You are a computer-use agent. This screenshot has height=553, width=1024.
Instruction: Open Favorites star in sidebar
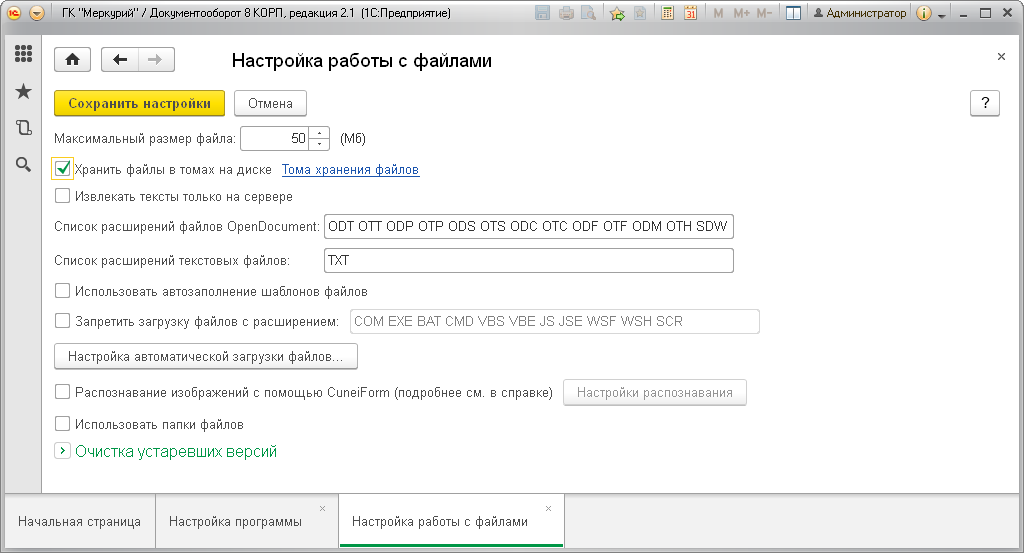tap(24, 91)
